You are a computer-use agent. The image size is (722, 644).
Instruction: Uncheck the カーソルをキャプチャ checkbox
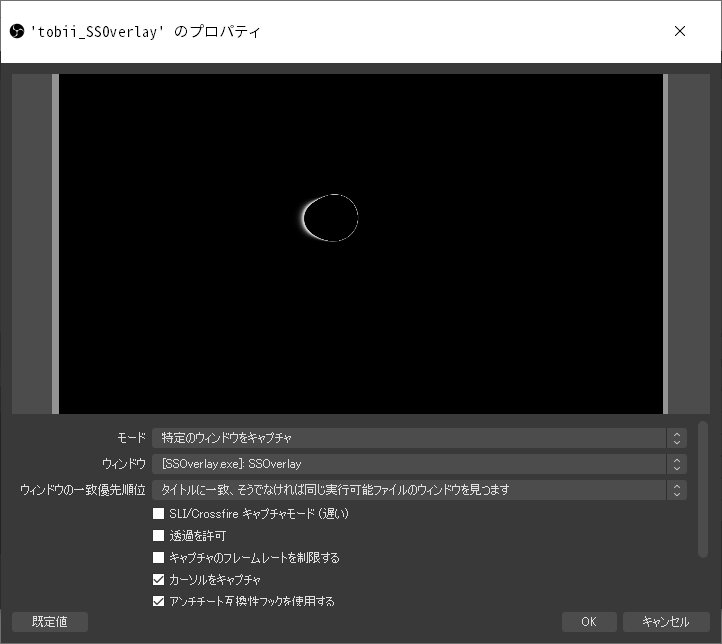coord(158,579)
